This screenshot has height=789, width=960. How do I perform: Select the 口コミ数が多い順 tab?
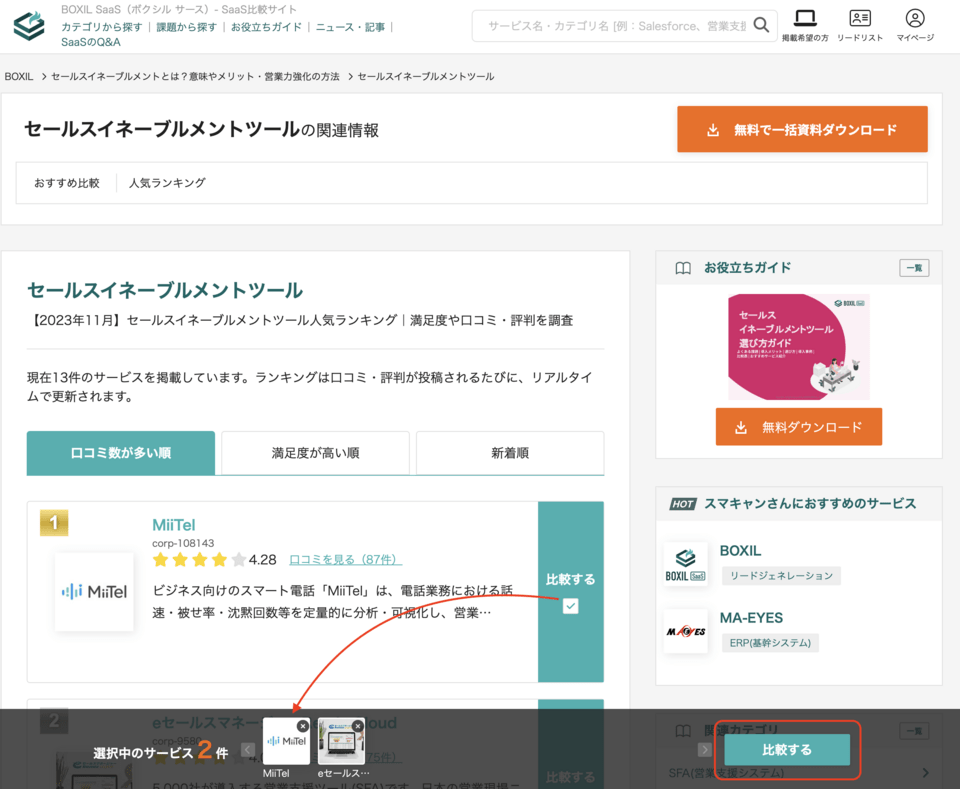pyautogui.click(x=121, y=453)
